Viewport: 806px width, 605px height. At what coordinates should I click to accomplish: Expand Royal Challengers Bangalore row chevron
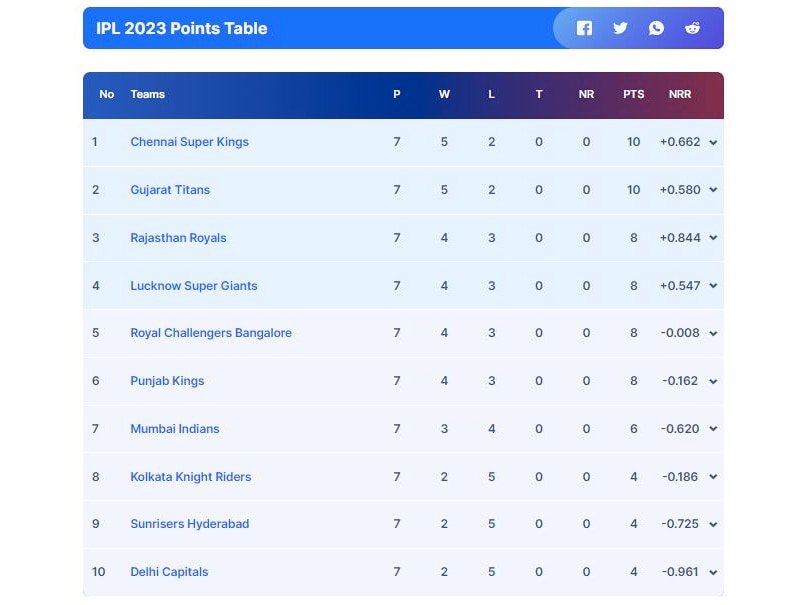[713, 334]
